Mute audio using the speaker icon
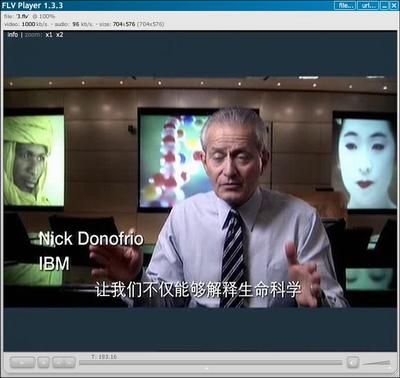The height and width of the screenshot is (378, 400). [352, 362]
